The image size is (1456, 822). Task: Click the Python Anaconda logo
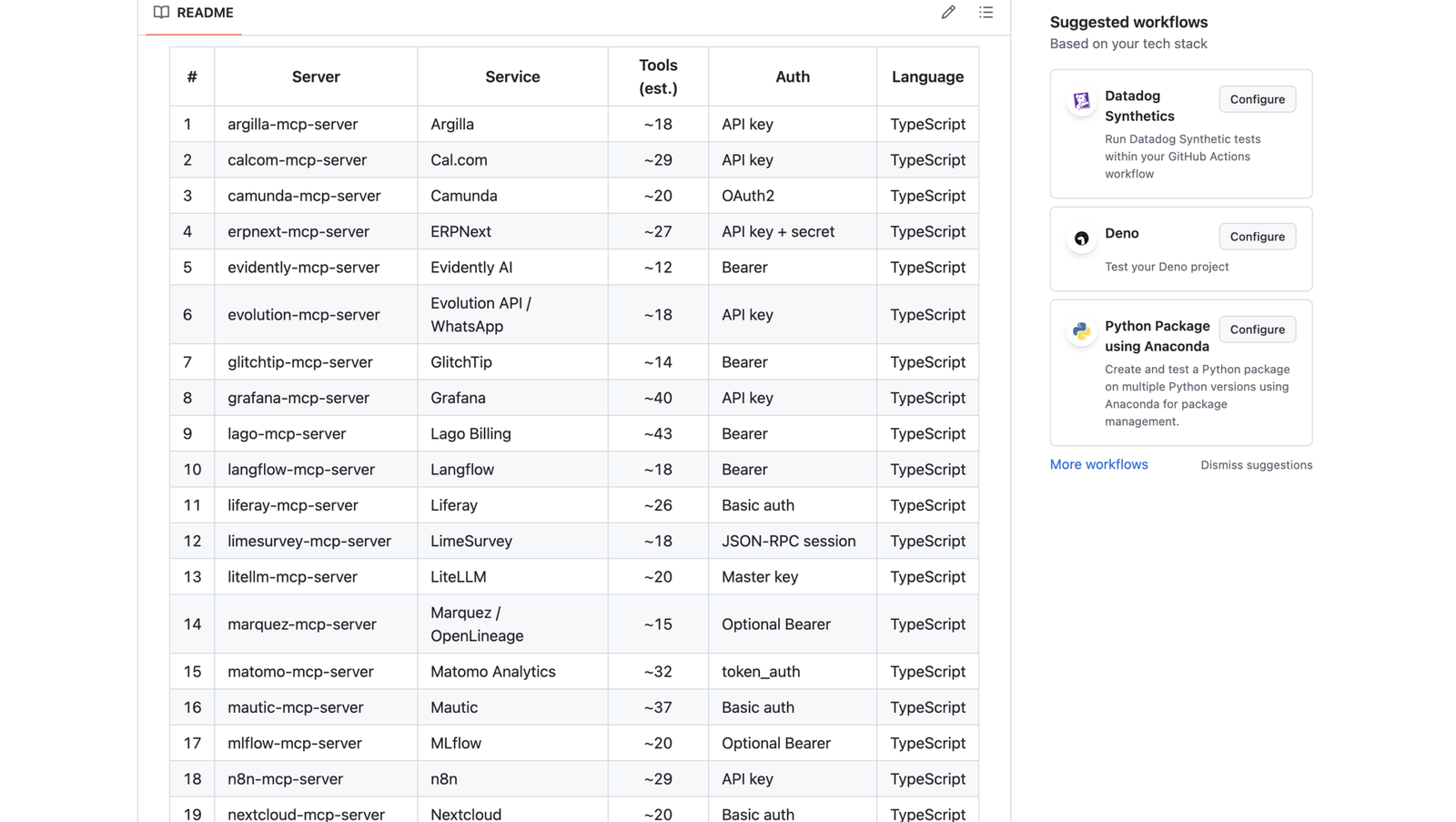click(x=1080, y=330)
